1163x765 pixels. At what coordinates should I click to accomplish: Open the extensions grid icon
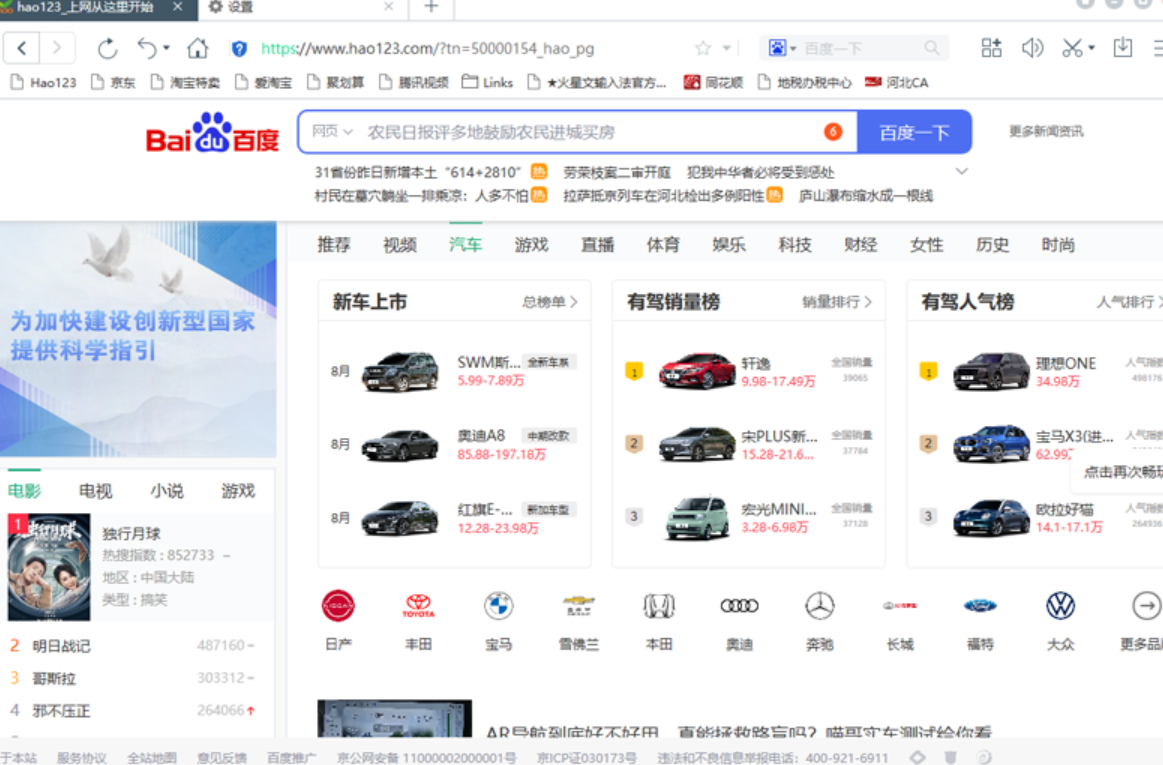991,49
